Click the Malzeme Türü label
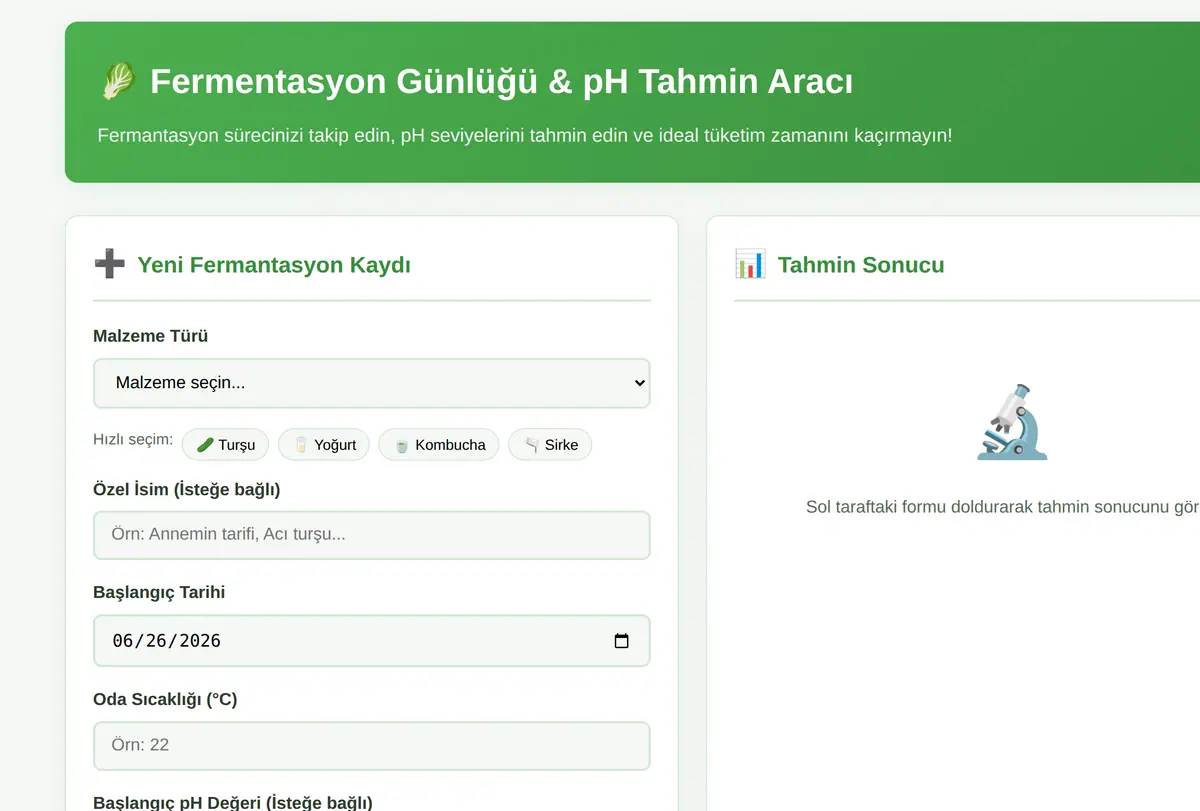The image size is (1200, 811). tap(151, 336)
